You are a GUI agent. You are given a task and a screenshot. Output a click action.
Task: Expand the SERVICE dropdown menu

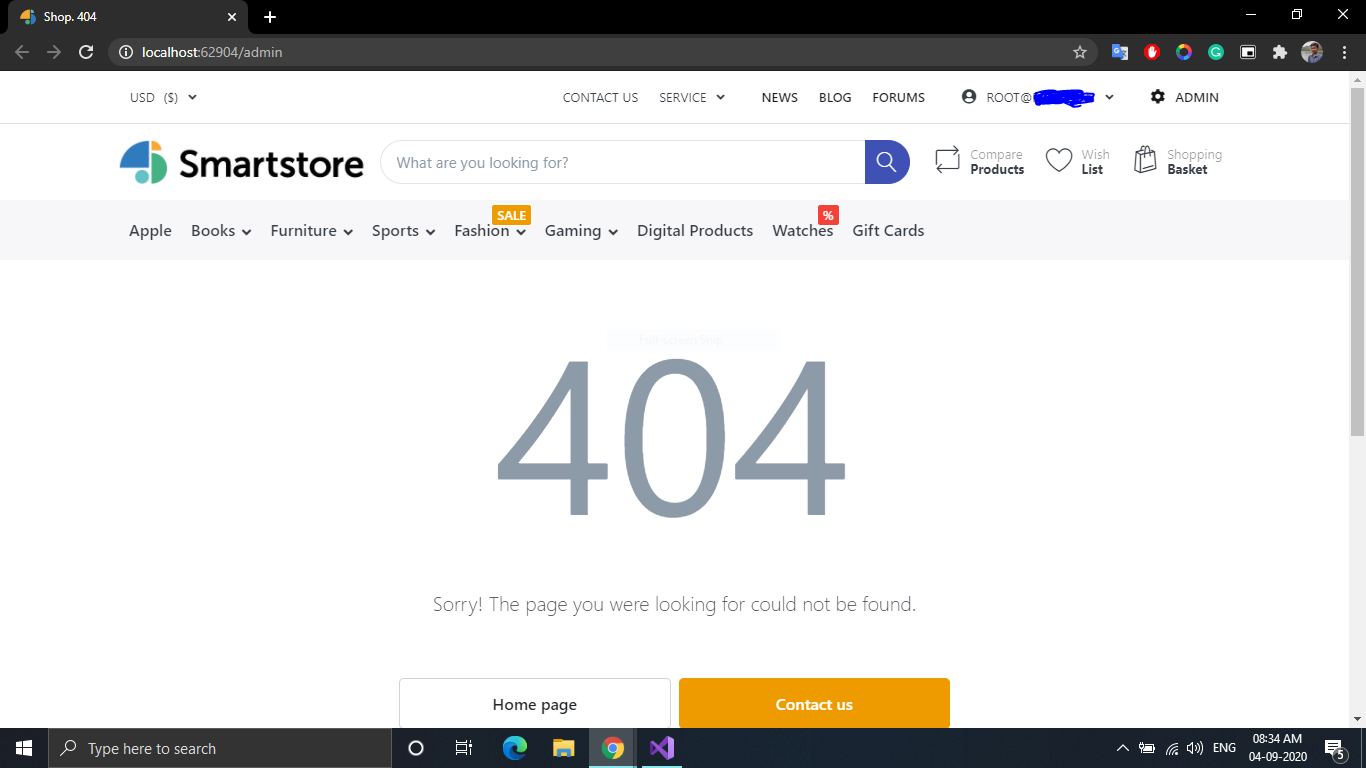pyautogui.click(x=692, y=97)
